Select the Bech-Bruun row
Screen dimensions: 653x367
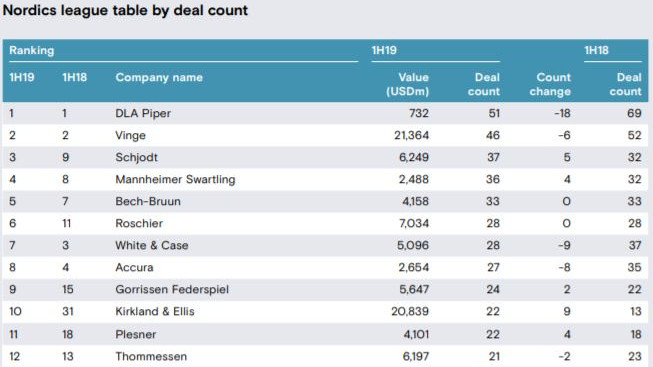click(x=325, y=201)
